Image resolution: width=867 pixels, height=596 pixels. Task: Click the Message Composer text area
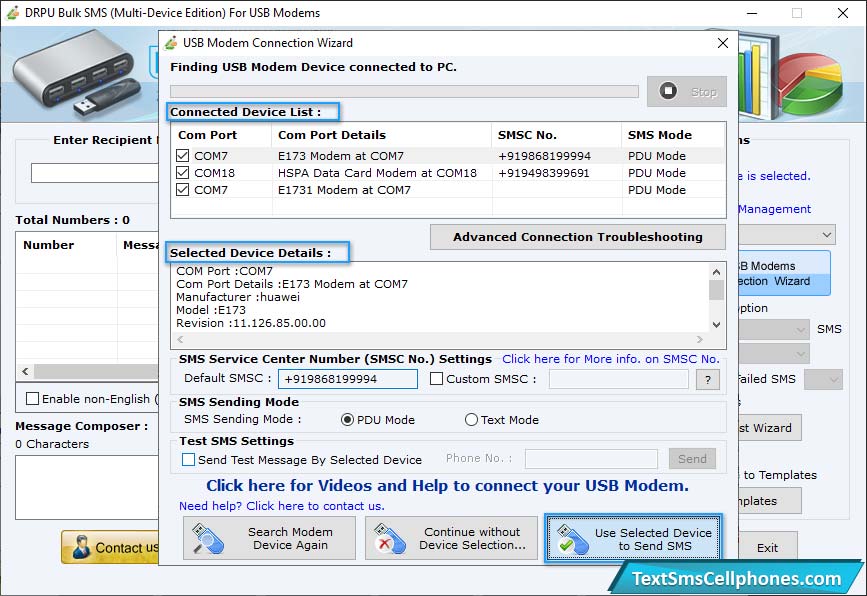(x=87, y=487)
